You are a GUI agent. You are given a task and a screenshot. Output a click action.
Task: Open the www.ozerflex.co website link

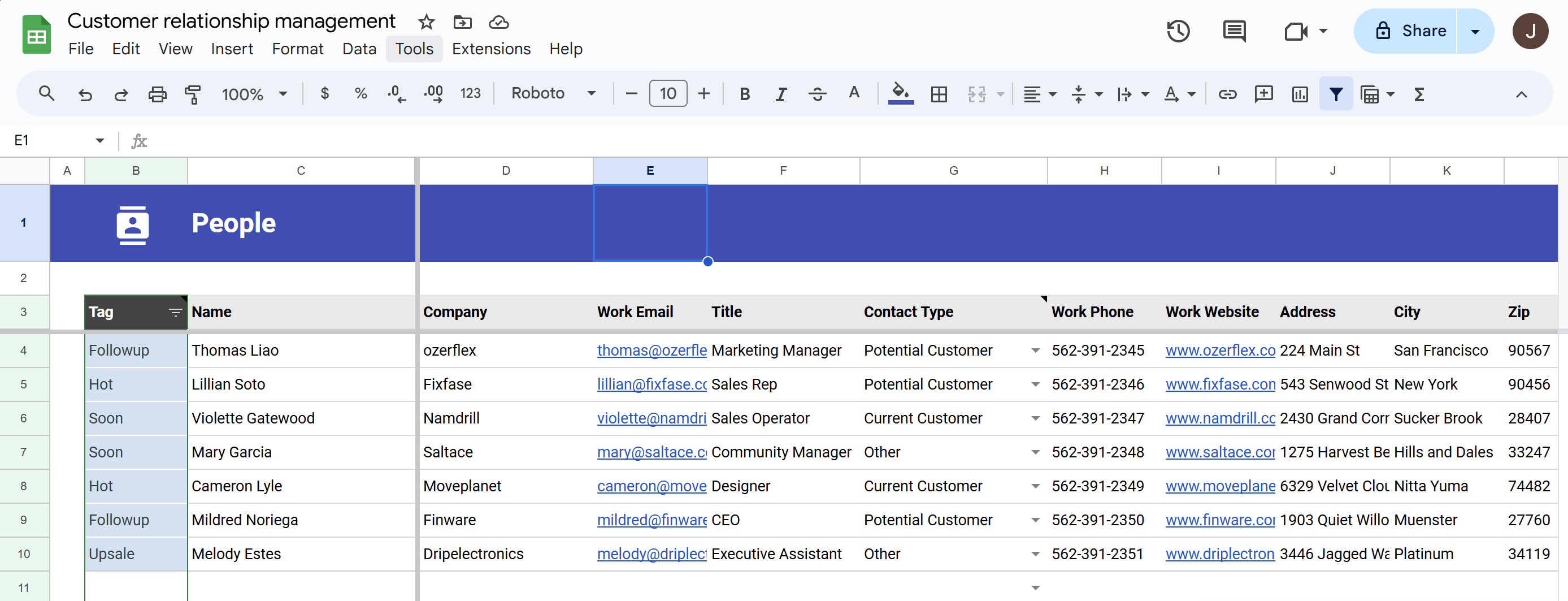[1220, 351]
